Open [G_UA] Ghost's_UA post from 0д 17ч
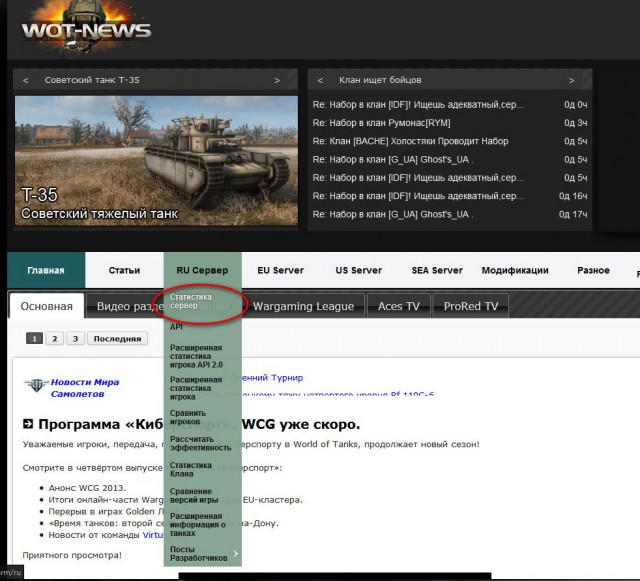 coord(393,214)
